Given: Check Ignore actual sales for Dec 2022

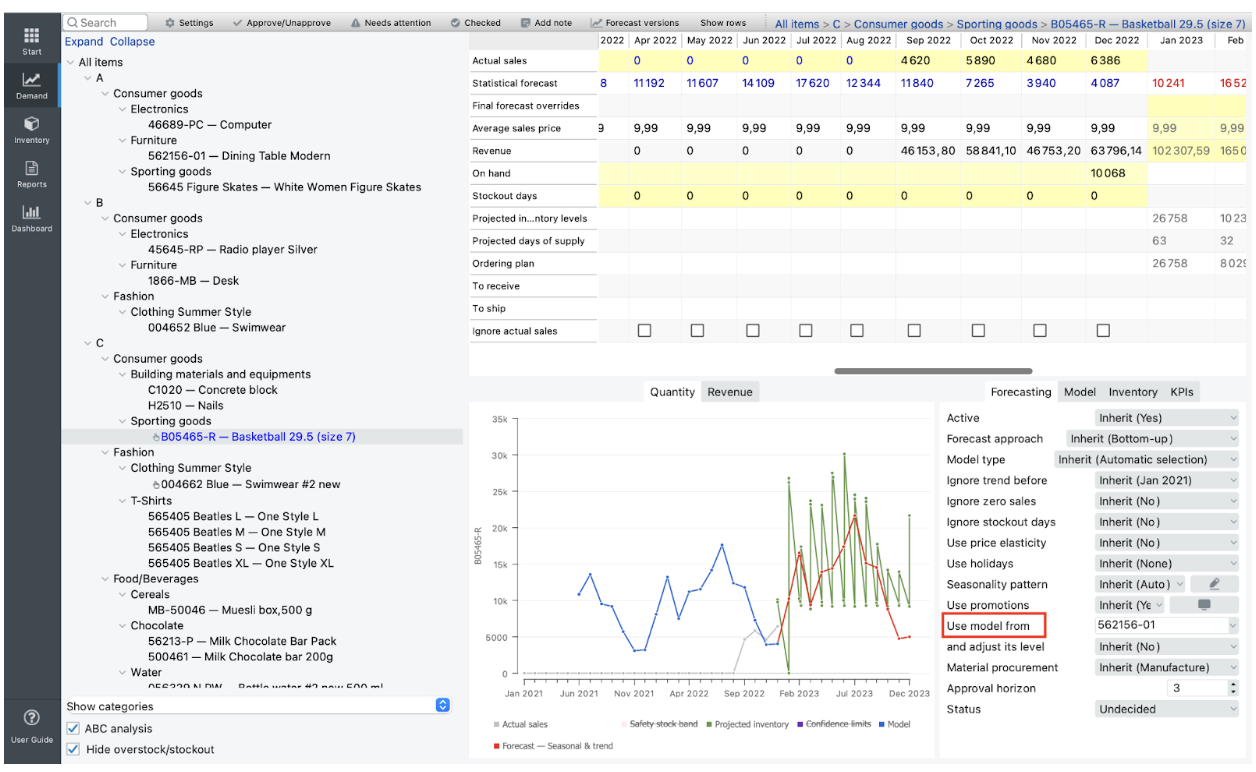Looking at the screenshot, I should click(x=1103, y=331).
